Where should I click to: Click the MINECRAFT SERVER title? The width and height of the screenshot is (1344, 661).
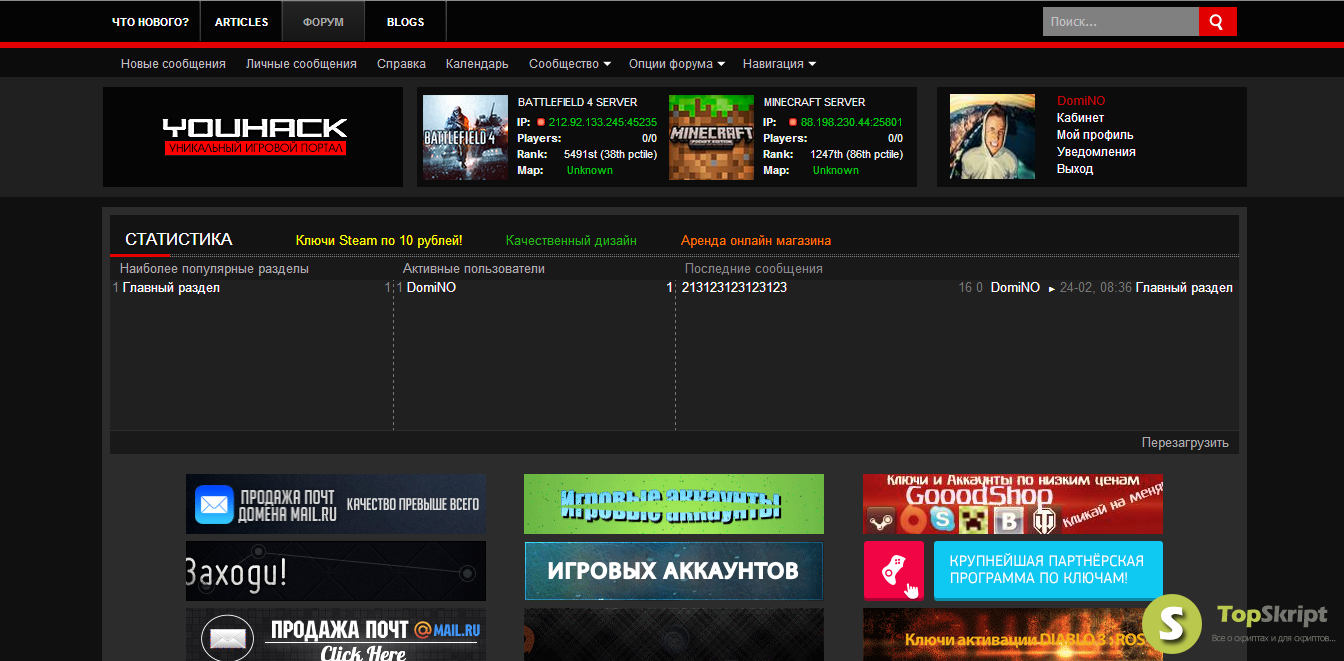(814, 102)
